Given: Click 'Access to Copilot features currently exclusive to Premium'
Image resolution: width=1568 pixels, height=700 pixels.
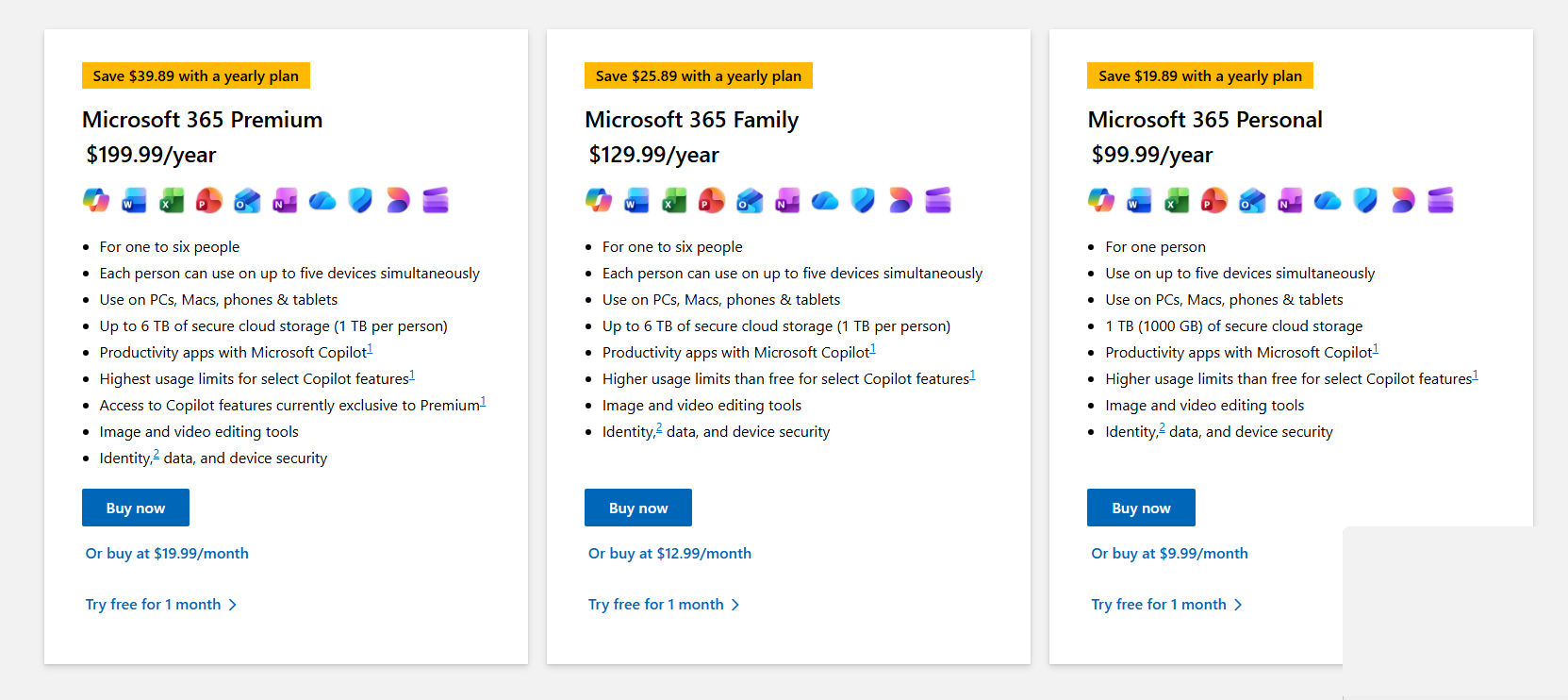Looking at the screenshot, I should click(289, 406).
